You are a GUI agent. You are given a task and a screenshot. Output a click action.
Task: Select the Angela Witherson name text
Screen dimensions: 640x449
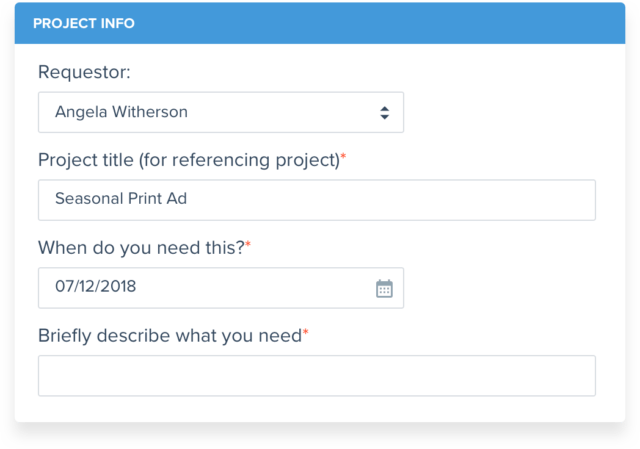pyautogui.click(x=121, y=112)
